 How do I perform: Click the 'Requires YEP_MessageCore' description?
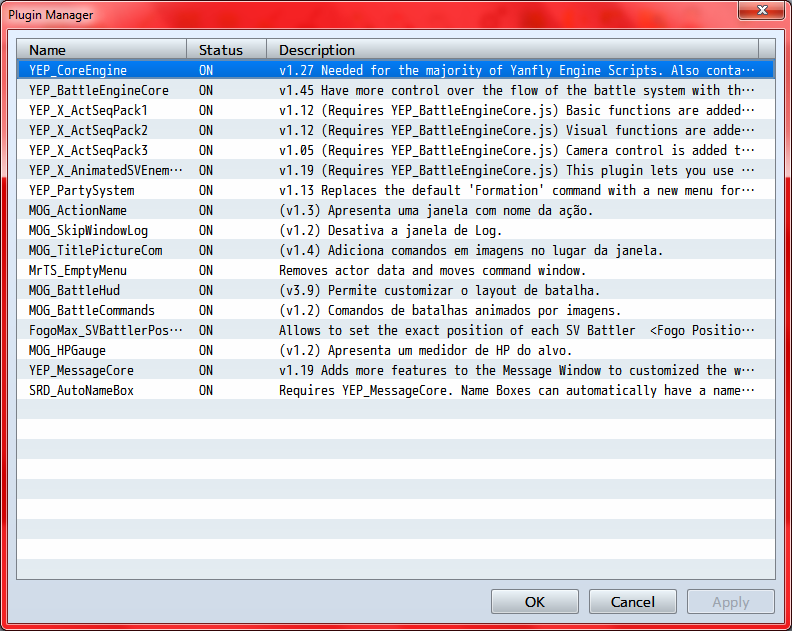[x=517, y=390]
